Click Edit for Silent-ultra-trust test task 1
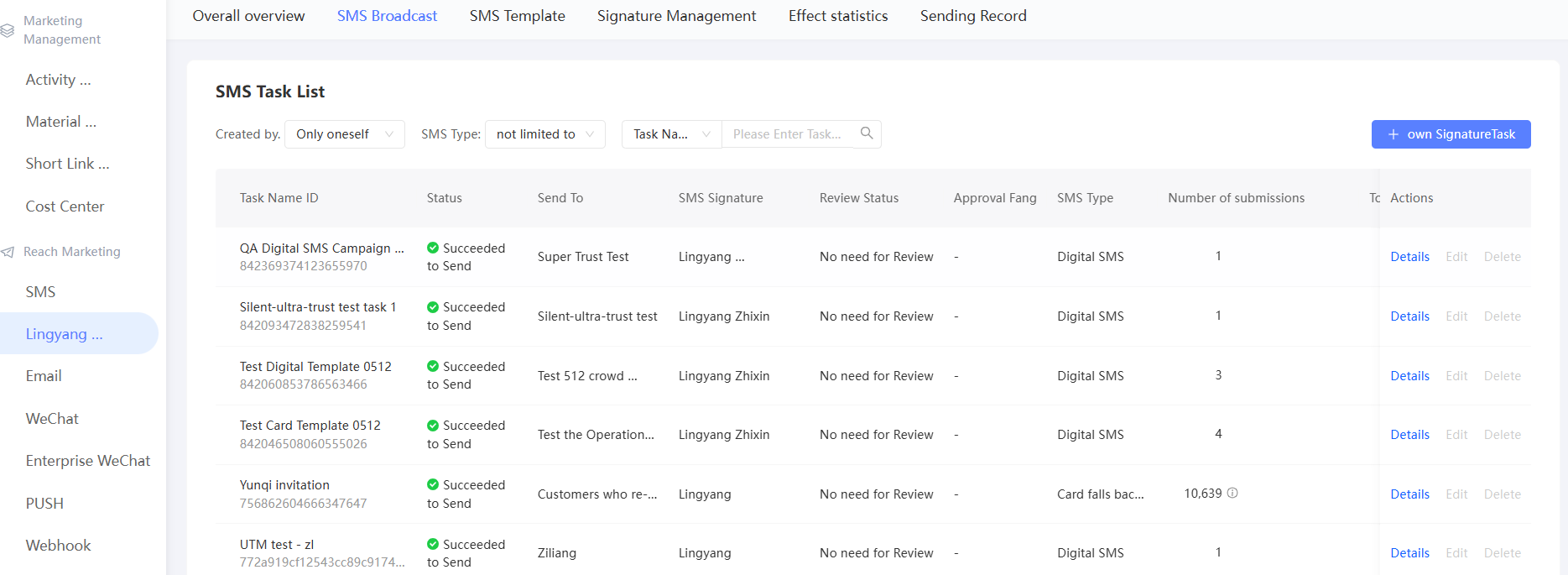 (1456, 316)
